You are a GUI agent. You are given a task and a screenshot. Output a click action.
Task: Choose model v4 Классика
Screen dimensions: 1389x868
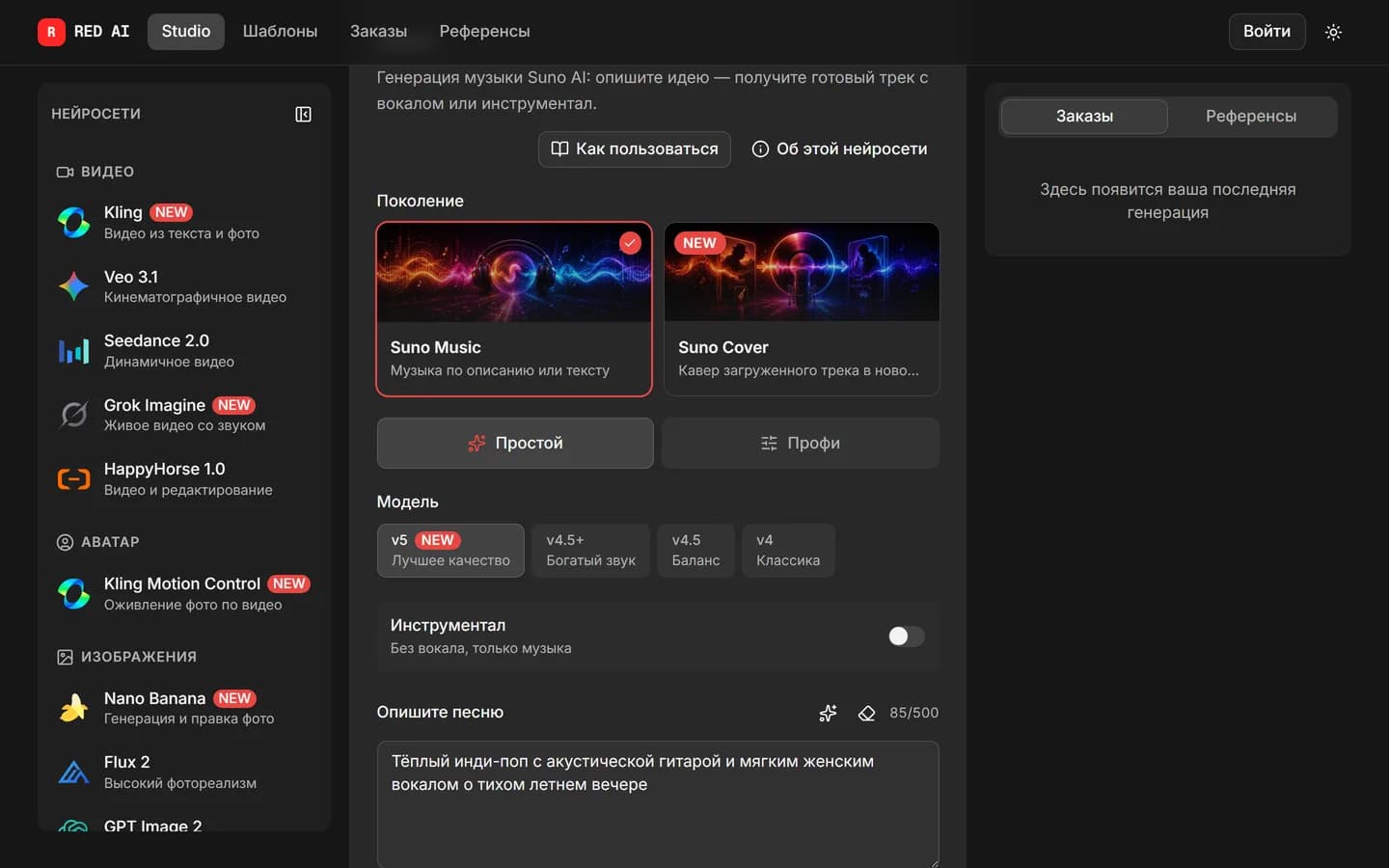tap(788, 551)
